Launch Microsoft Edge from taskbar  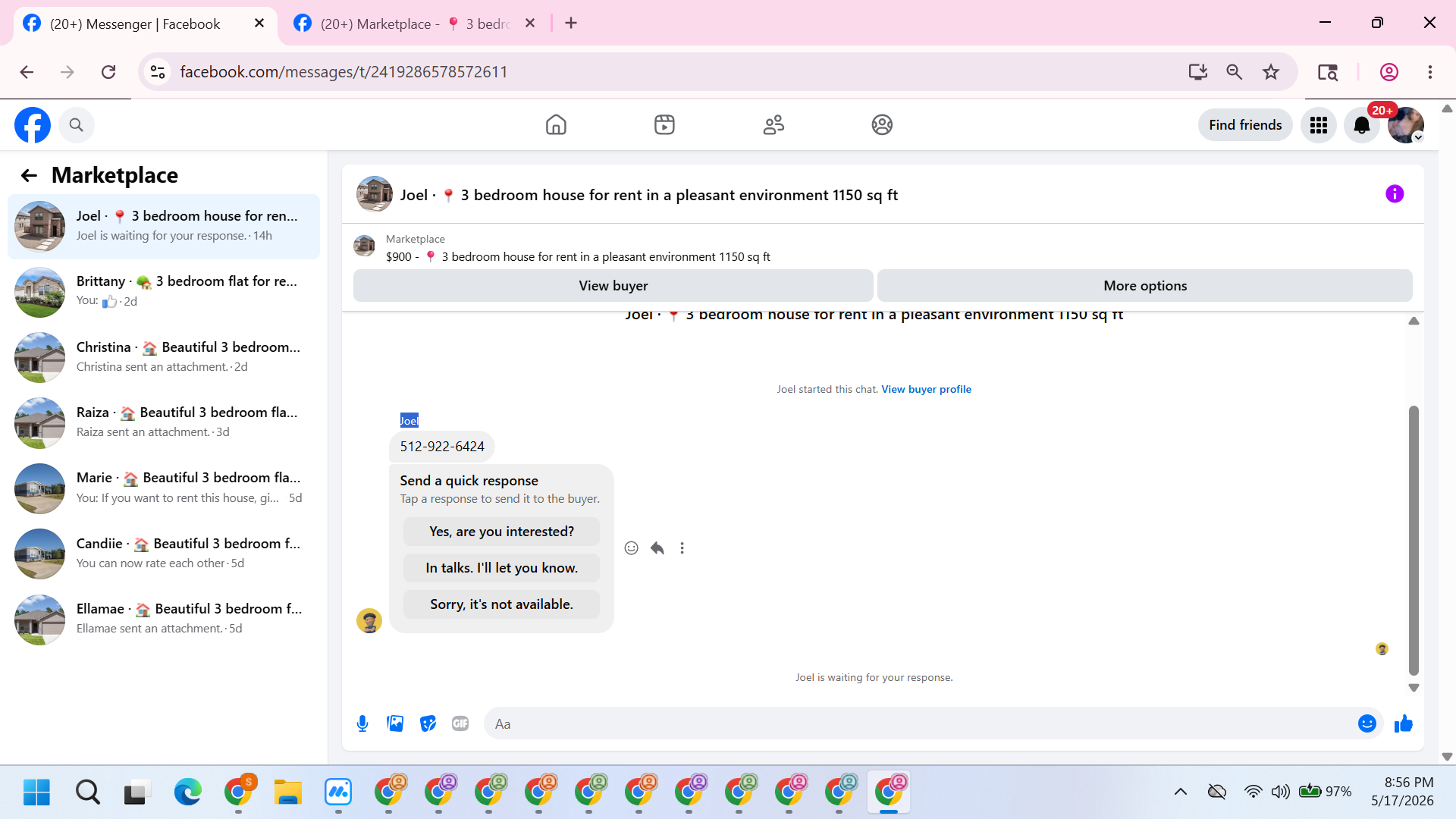187,792
